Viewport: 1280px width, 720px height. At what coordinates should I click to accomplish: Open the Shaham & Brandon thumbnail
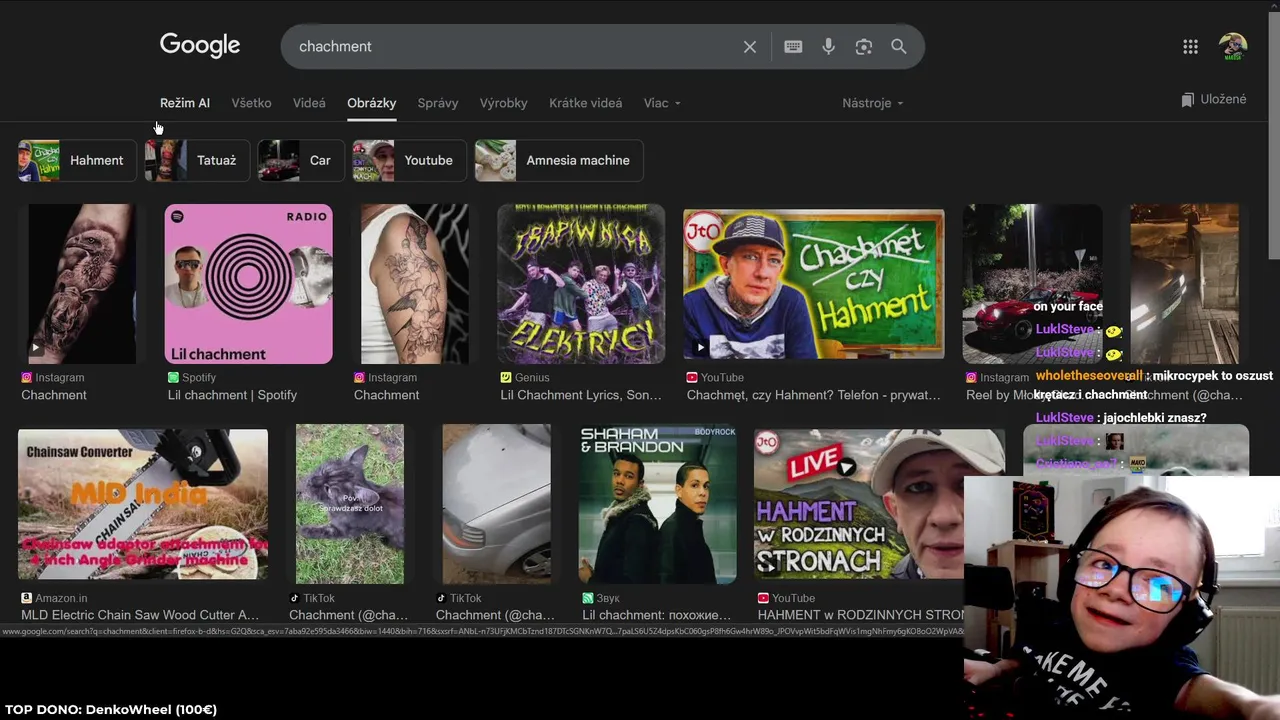click(657, 504)
